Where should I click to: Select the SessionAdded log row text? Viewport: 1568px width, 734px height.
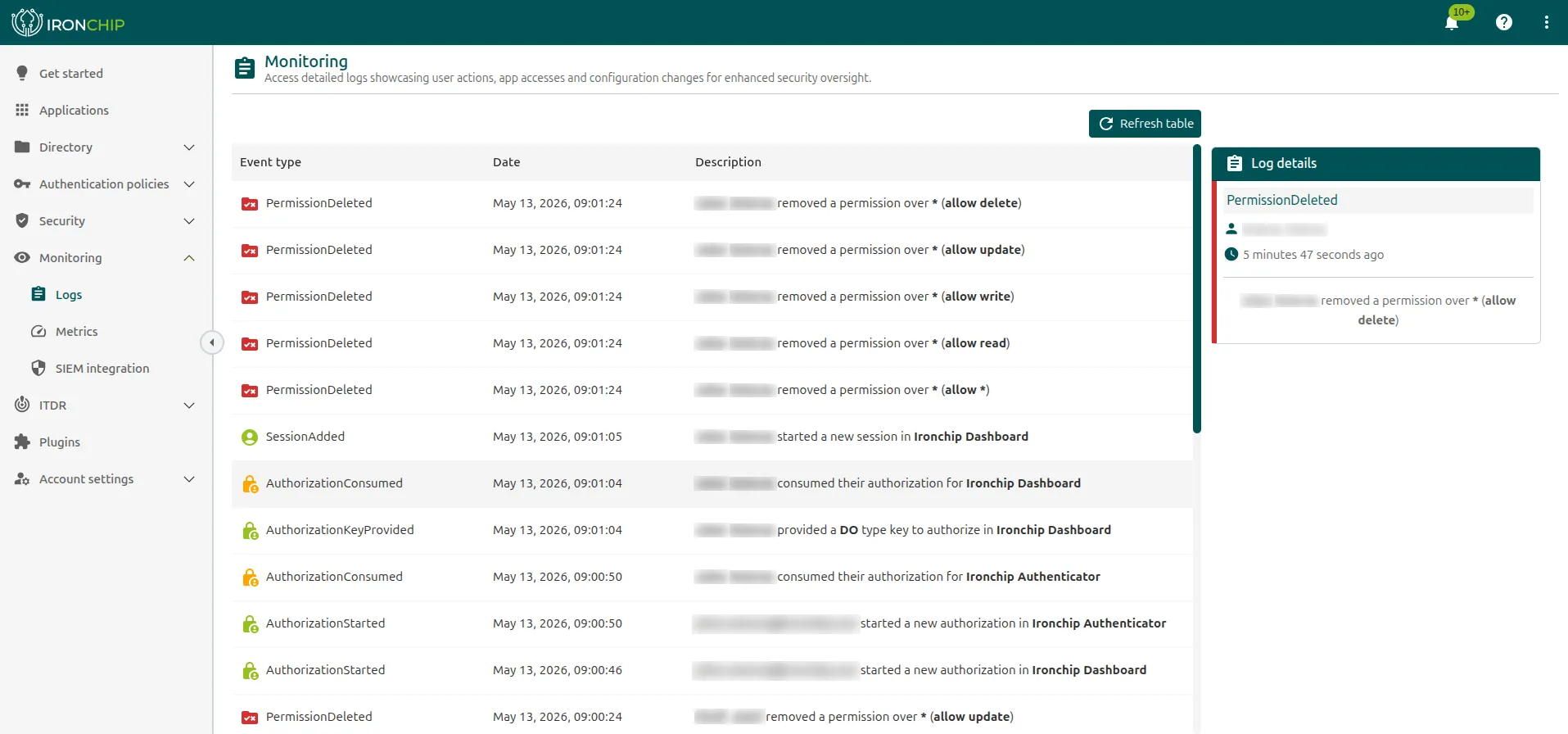coord(305,437)
